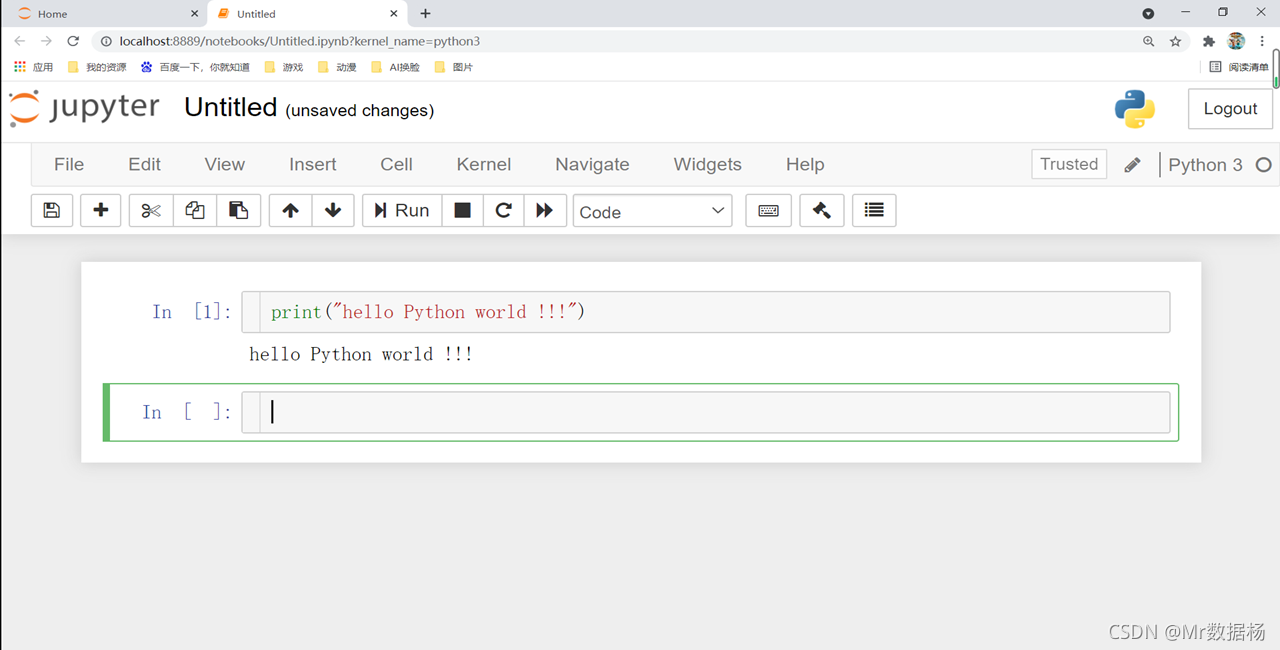Click the empty In [ ] prompt

(186, 412)
